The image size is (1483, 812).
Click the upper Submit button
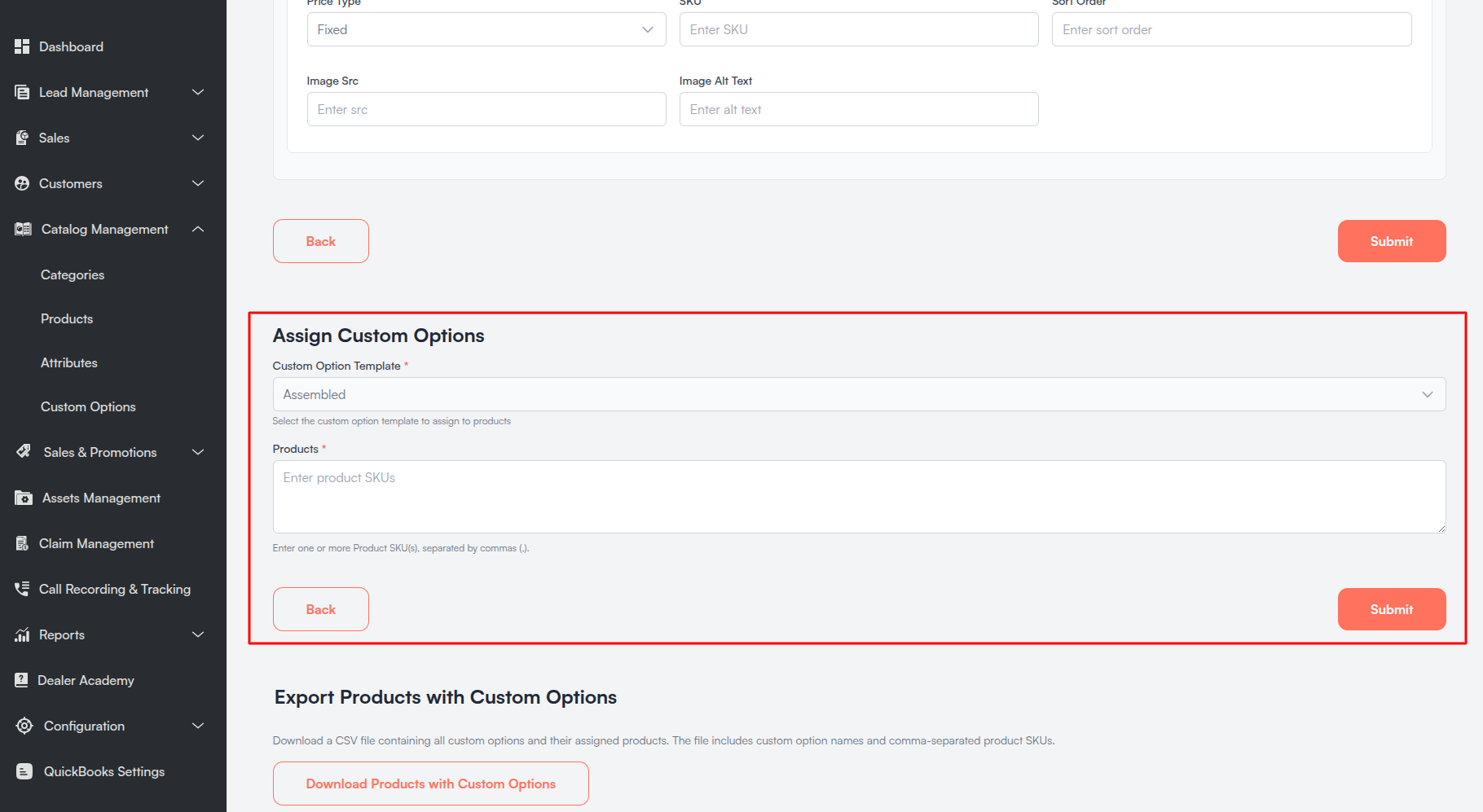click(1392, 241)
